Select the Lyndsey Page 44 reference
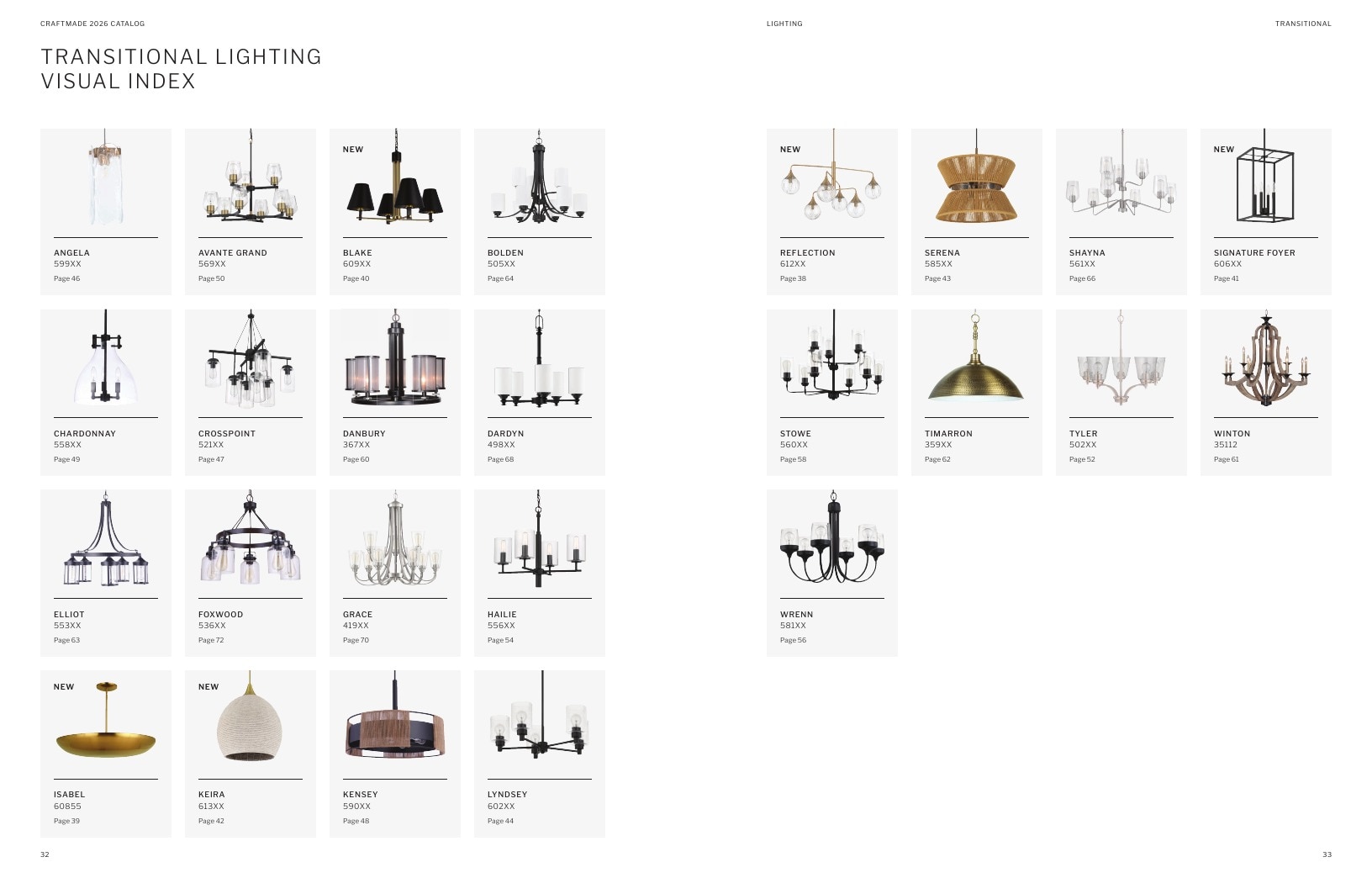Image resolution: width=1372 pixels, height=878 pixels. (500, 821)
